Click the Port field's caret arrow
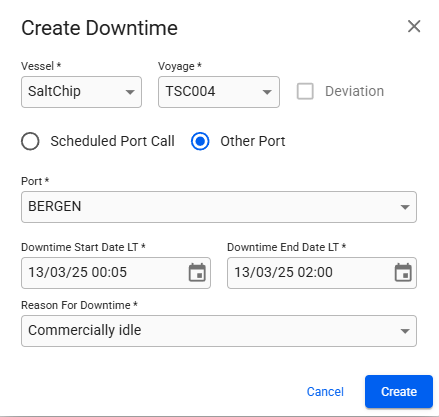 coord(405,207)
